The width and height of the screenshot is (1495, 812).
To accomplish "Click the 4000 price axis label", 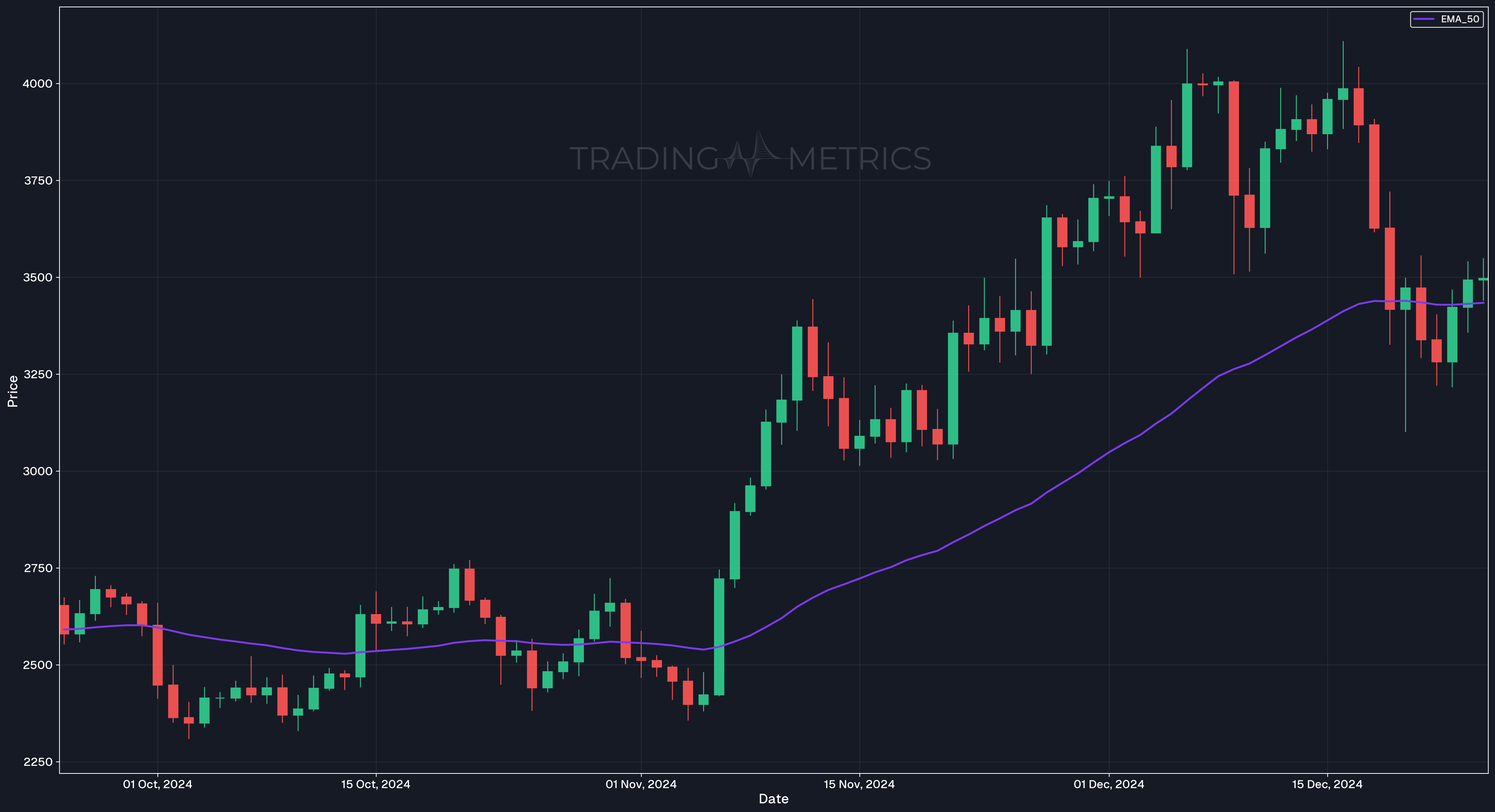I will click(x=37, y=83).
